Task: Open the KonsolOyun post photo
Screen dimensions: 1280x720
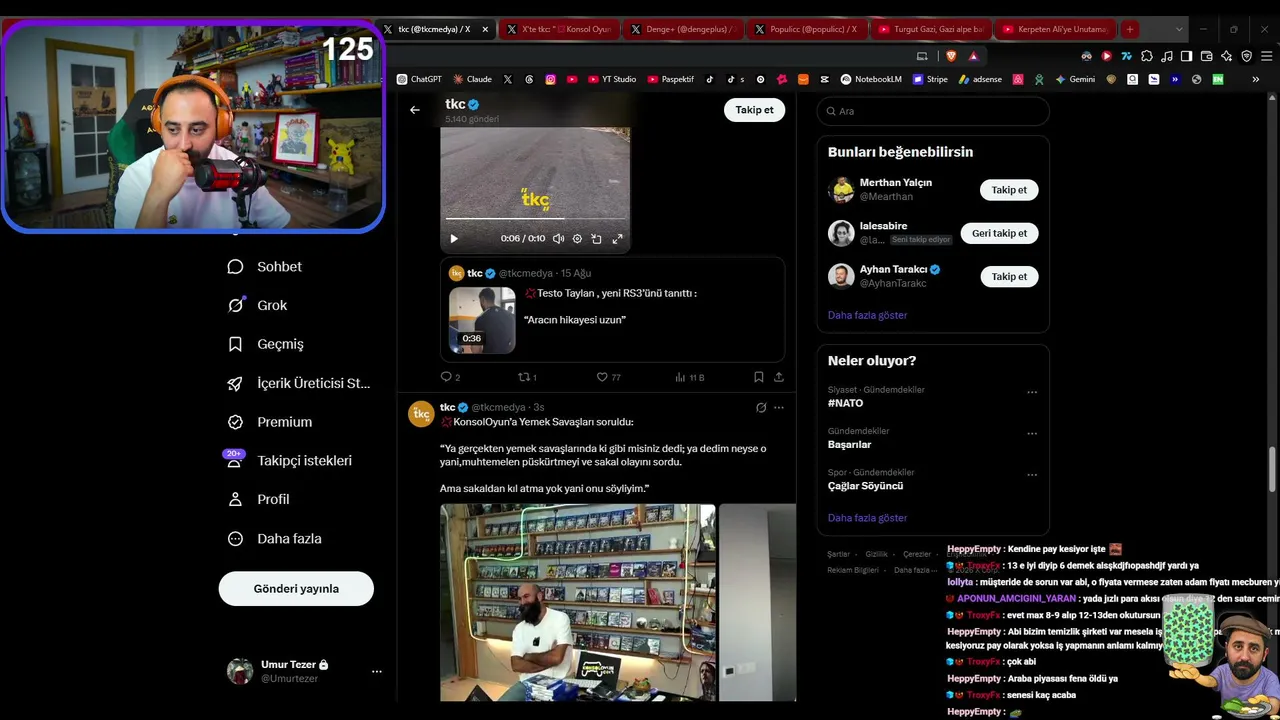Action: 578,603
